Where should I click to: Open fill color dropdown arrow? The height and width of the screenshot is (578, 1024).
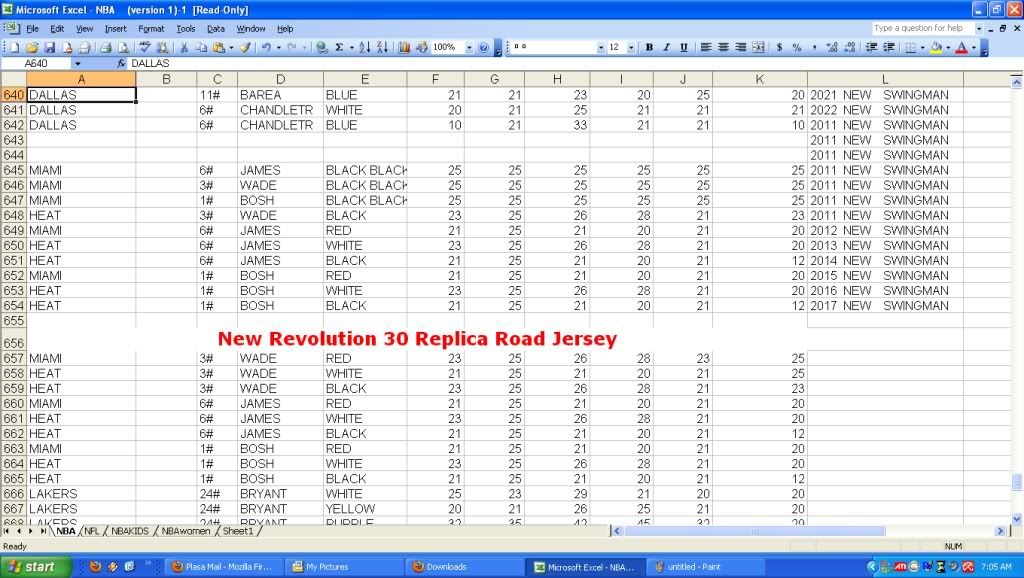coord(948,47)
